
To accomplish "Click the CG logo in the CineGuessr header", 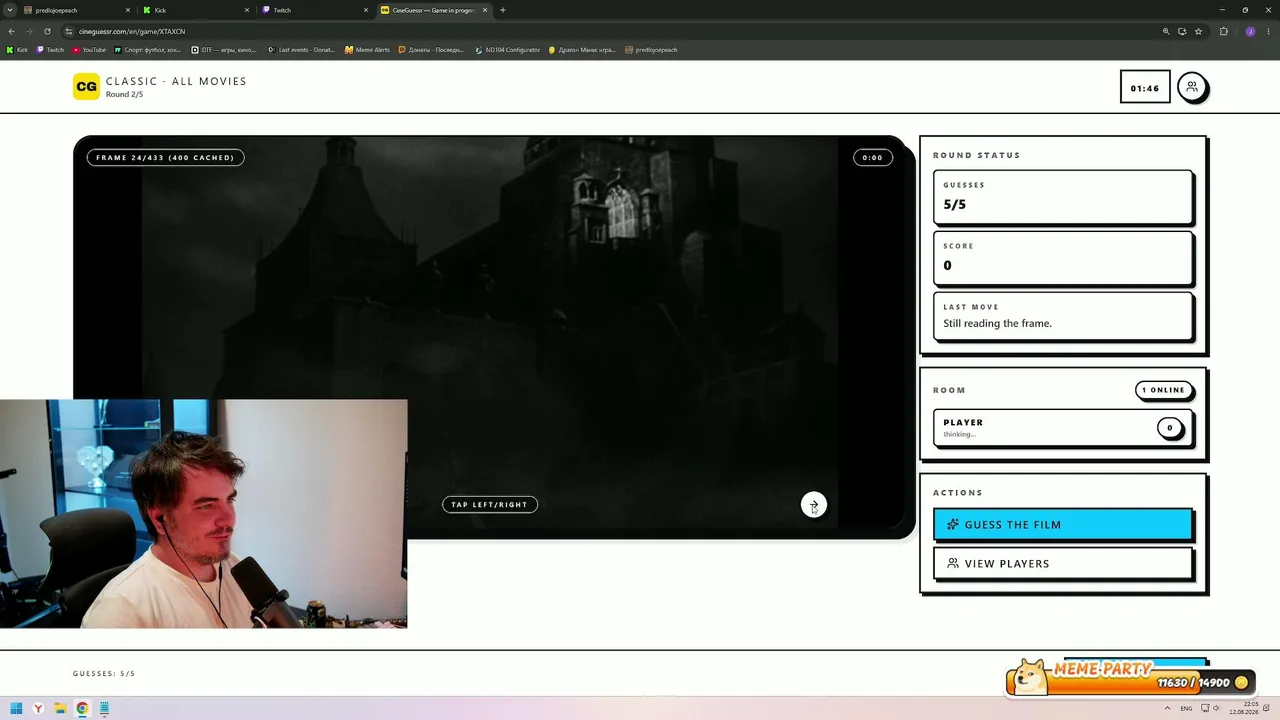I will [87, 87].
